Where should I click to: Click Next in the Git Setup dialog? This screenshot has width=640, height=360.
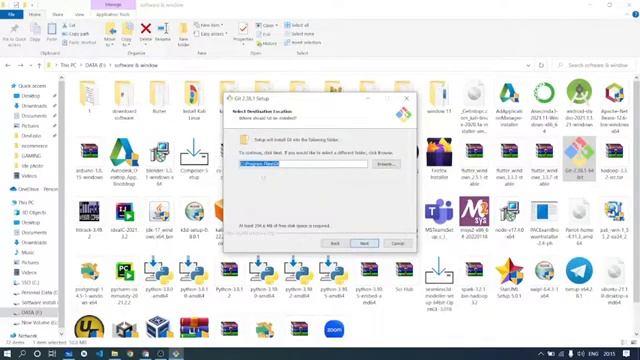[364, 243]
